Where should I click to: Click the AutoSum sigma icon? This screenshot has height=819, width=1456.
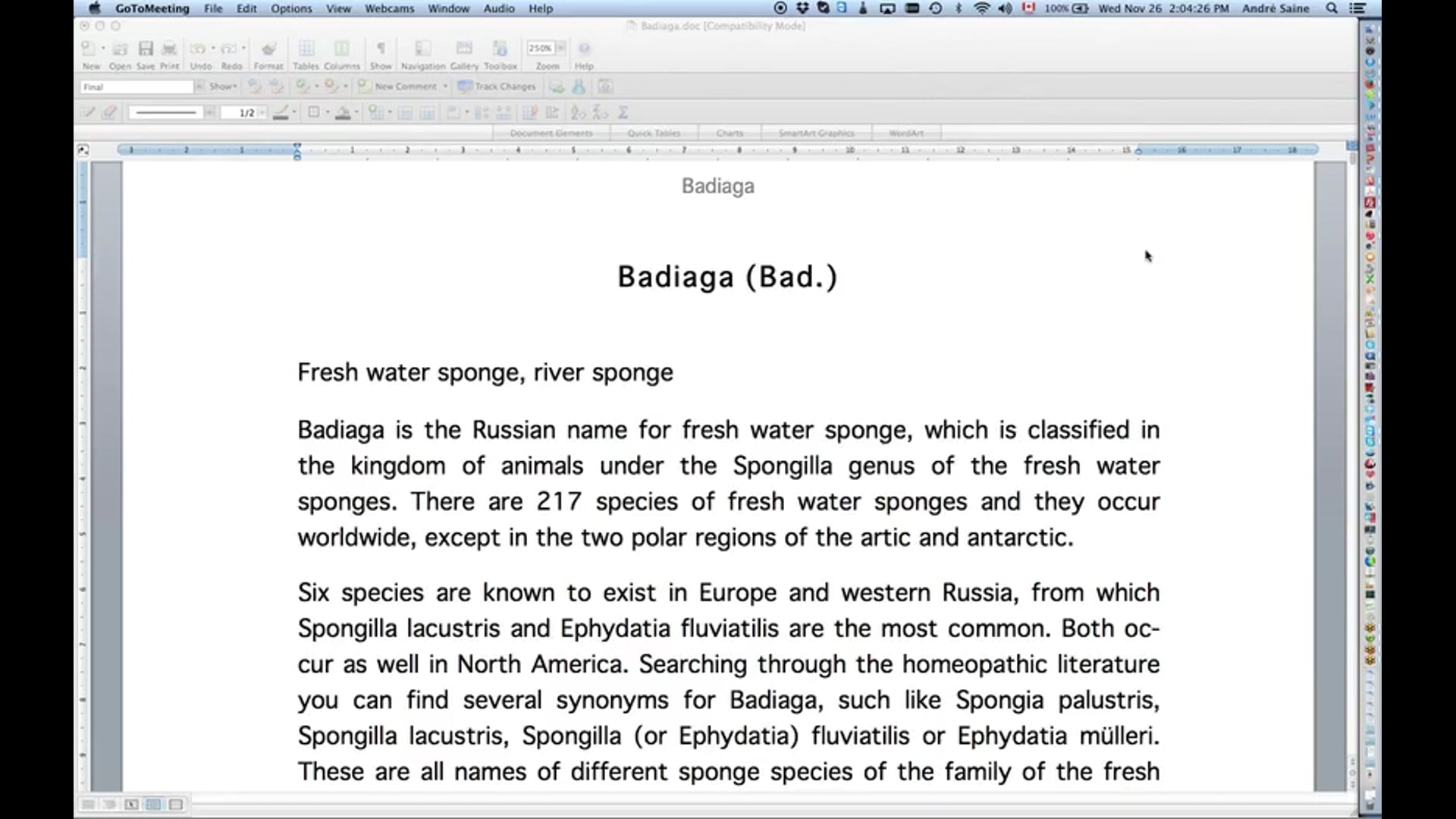pyautogui.click(x=623, y=113)
